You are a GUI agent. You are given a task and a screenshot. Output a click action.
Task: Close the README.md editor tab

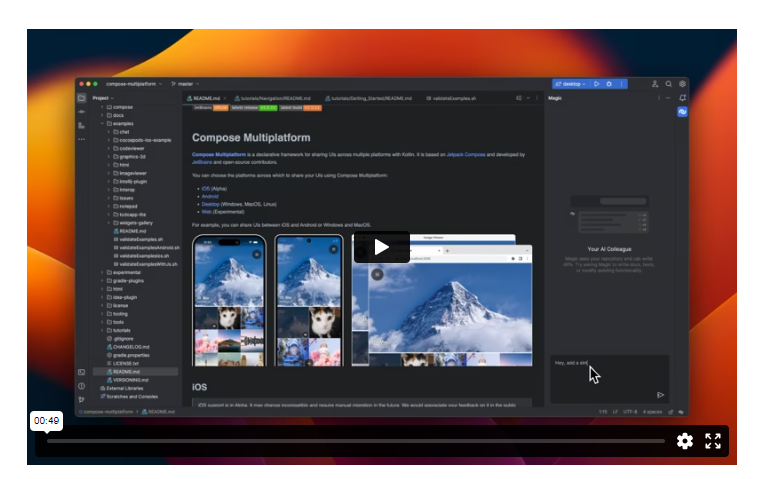pyautogui.click(x=225, y=98)
